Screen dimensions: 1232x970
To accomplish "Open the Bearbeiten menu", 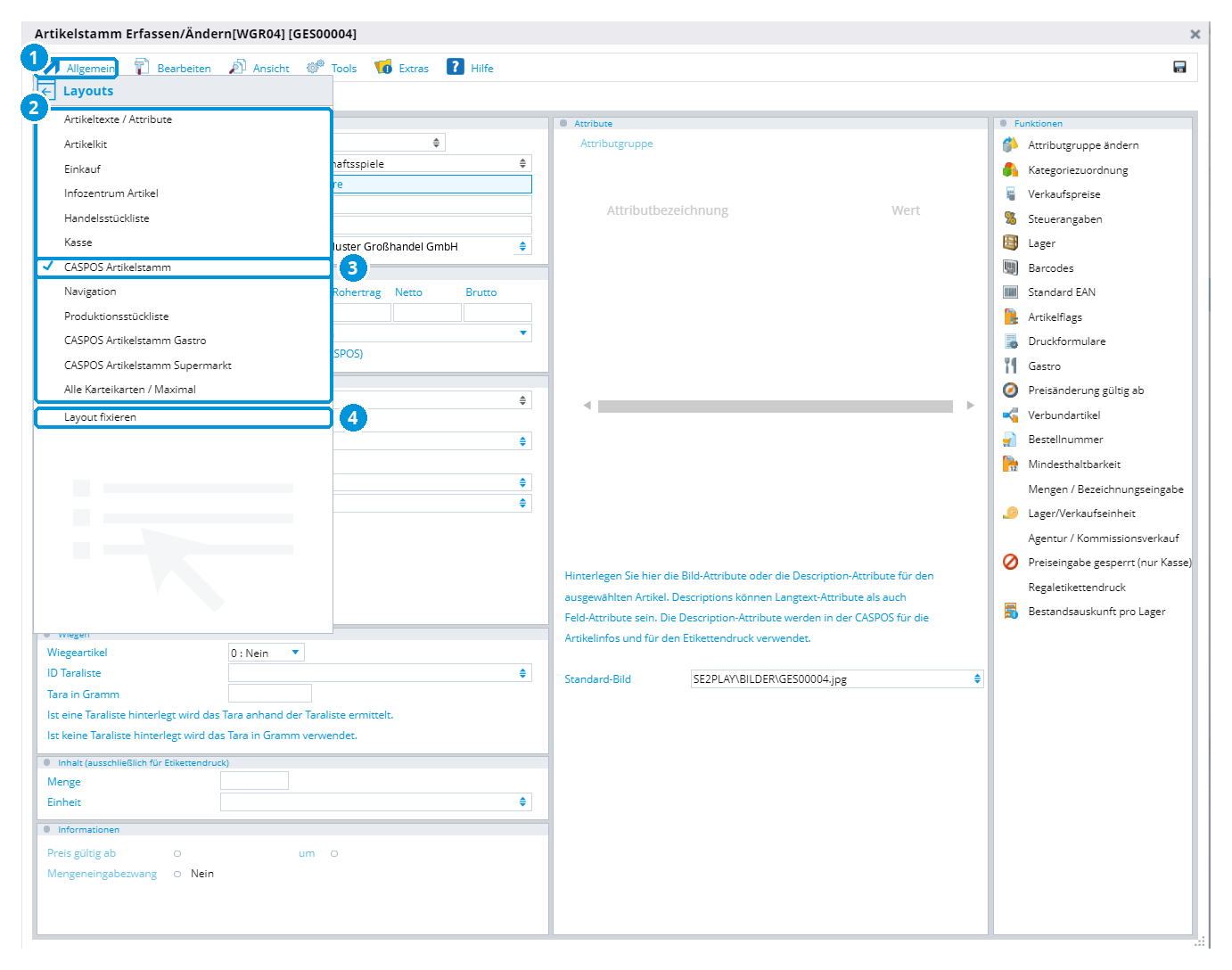I will click(x=173, y=68).
